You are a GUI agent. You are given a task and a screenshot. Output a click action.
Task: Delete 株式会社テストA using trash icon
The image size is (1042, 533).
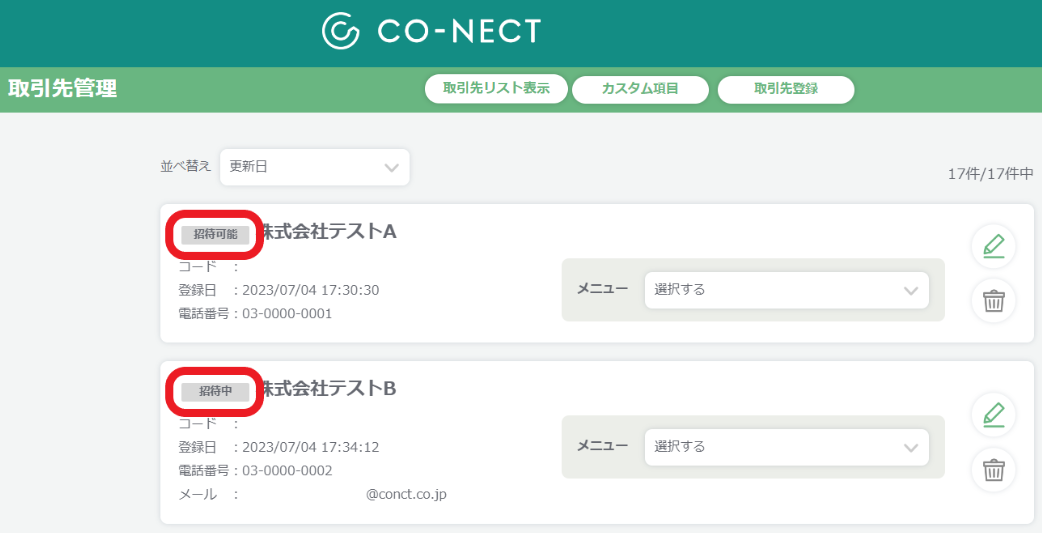pos(993,301)
